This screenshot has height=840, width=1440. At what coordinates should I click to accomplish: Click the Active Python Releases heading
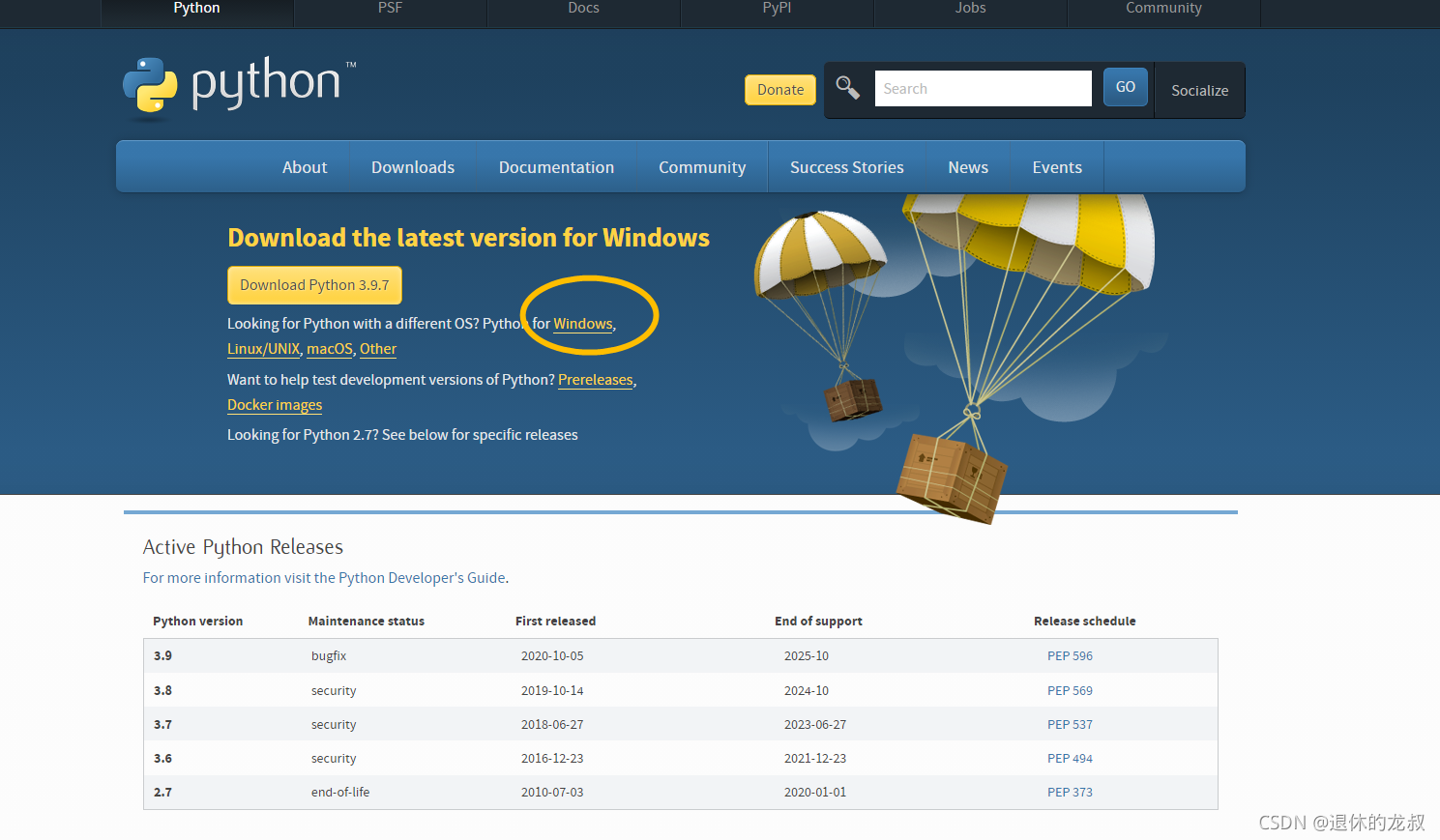[x=243, y=547]
